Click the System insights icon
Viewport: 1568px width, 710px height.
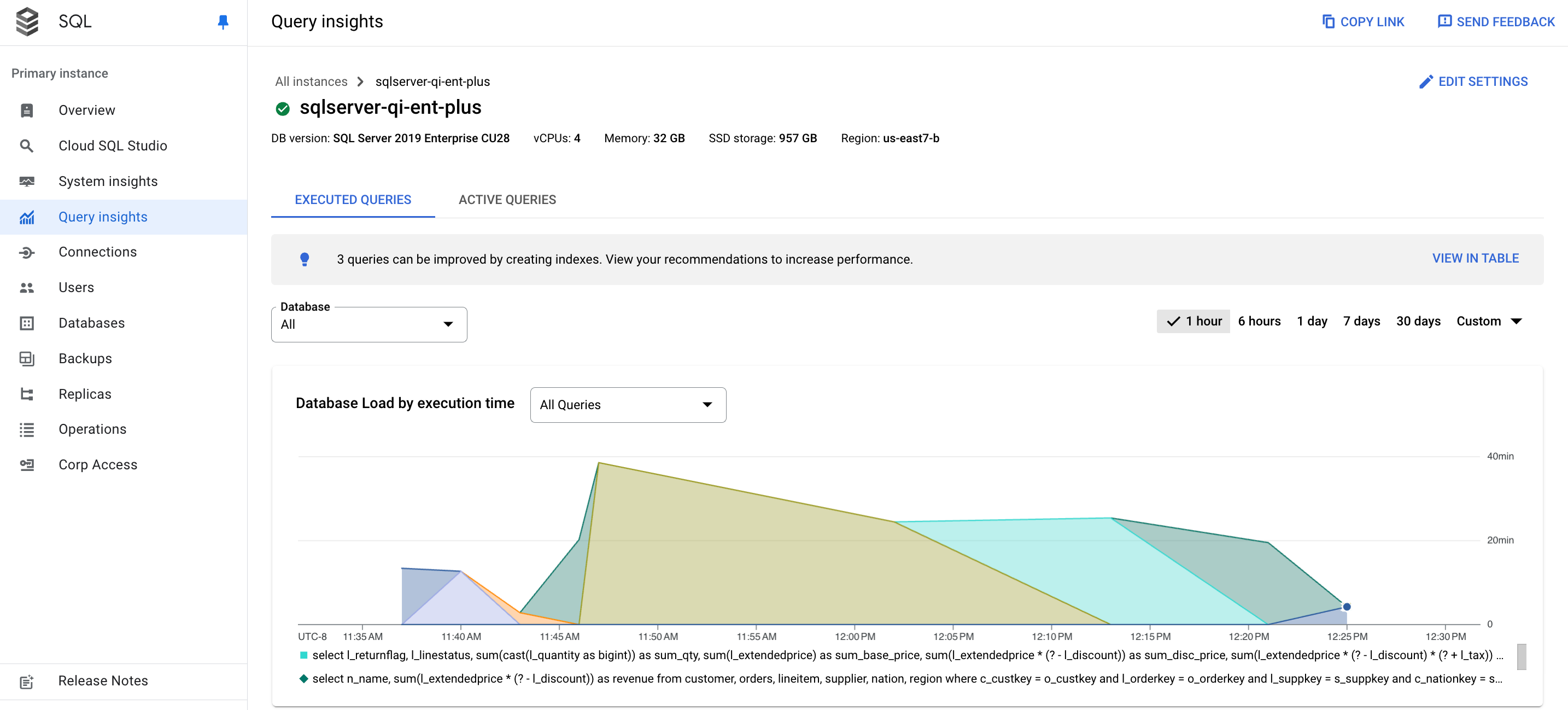tap(26, 181)
